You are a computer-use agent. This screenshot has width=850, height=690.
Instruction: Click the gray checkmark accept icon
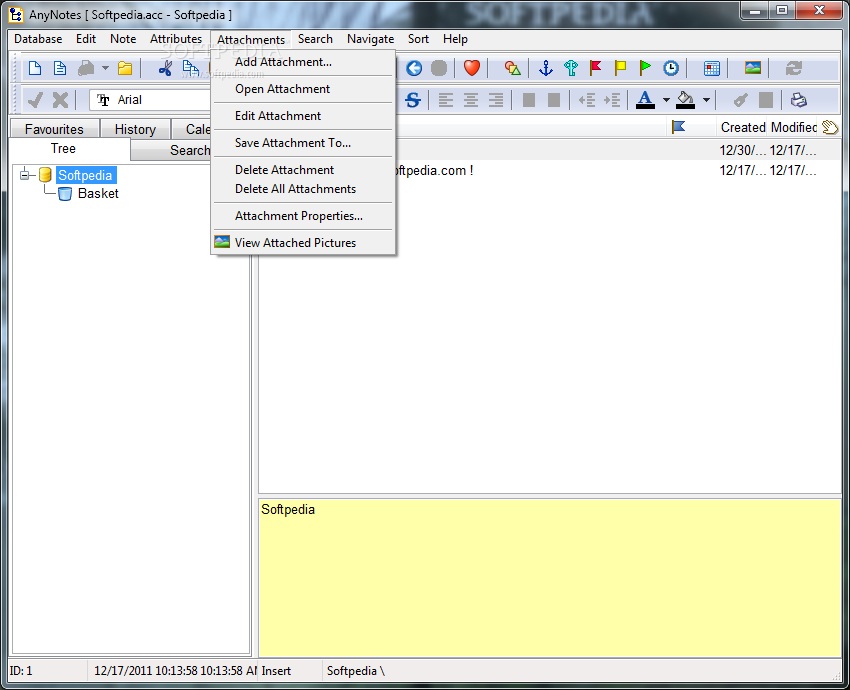pyautogui.click(x=35, y=100)
